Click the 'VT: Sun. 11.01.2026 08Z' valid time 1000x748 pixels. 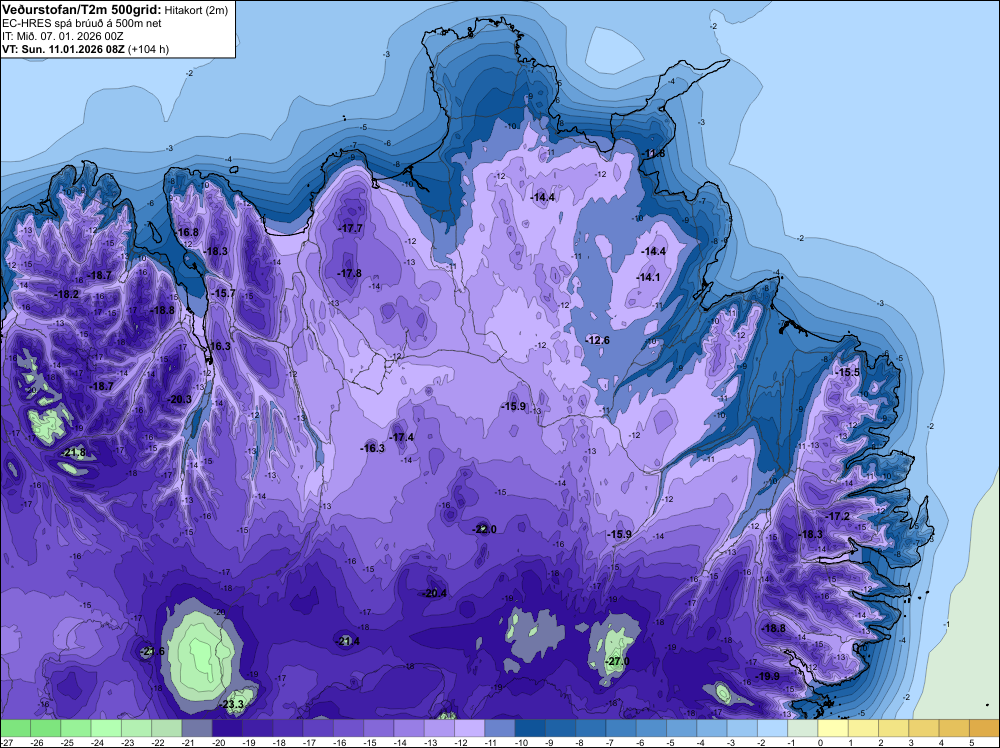click(64, 49)
